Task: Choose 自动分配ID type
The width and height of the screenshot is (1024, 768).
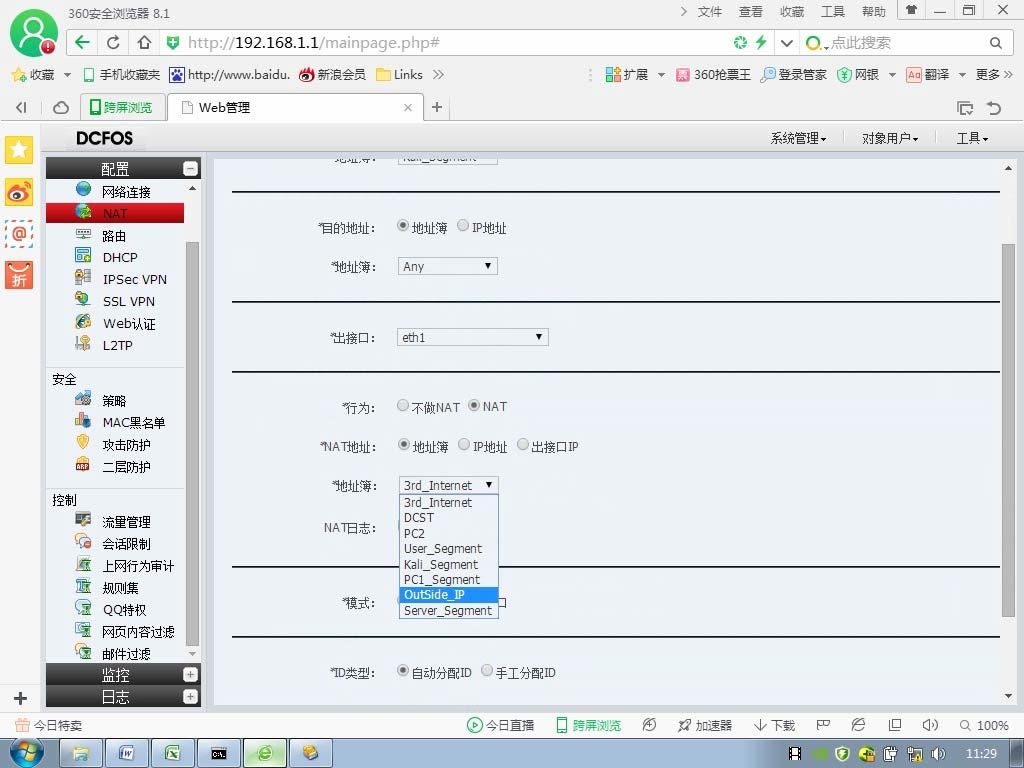Action: 403,671
